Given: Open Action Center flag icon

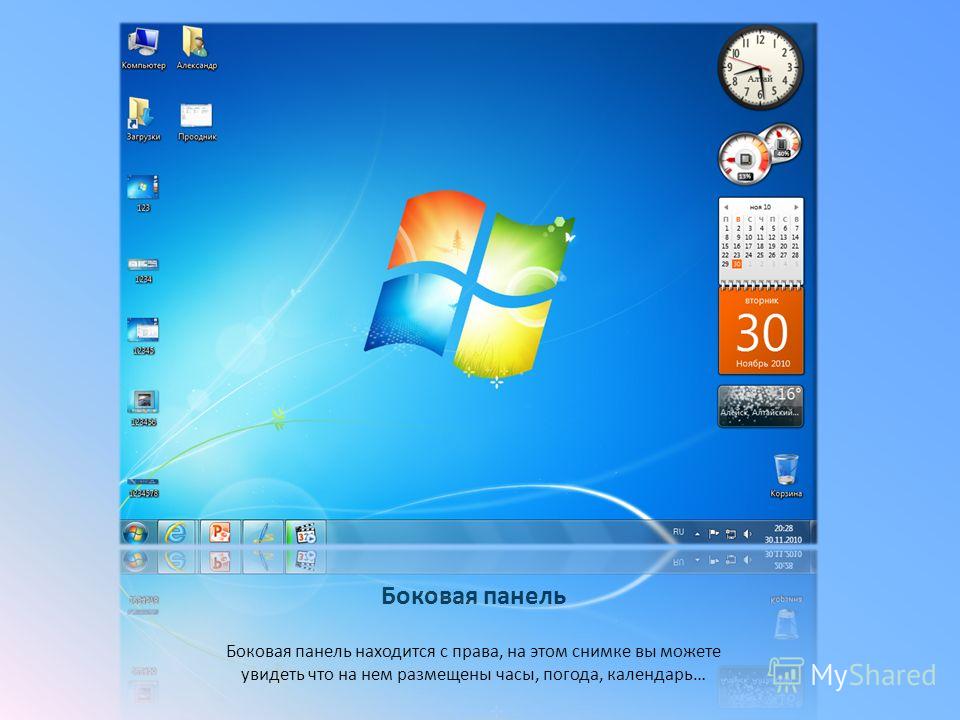Looking at the screenshot, I should (x=713, y=534).
